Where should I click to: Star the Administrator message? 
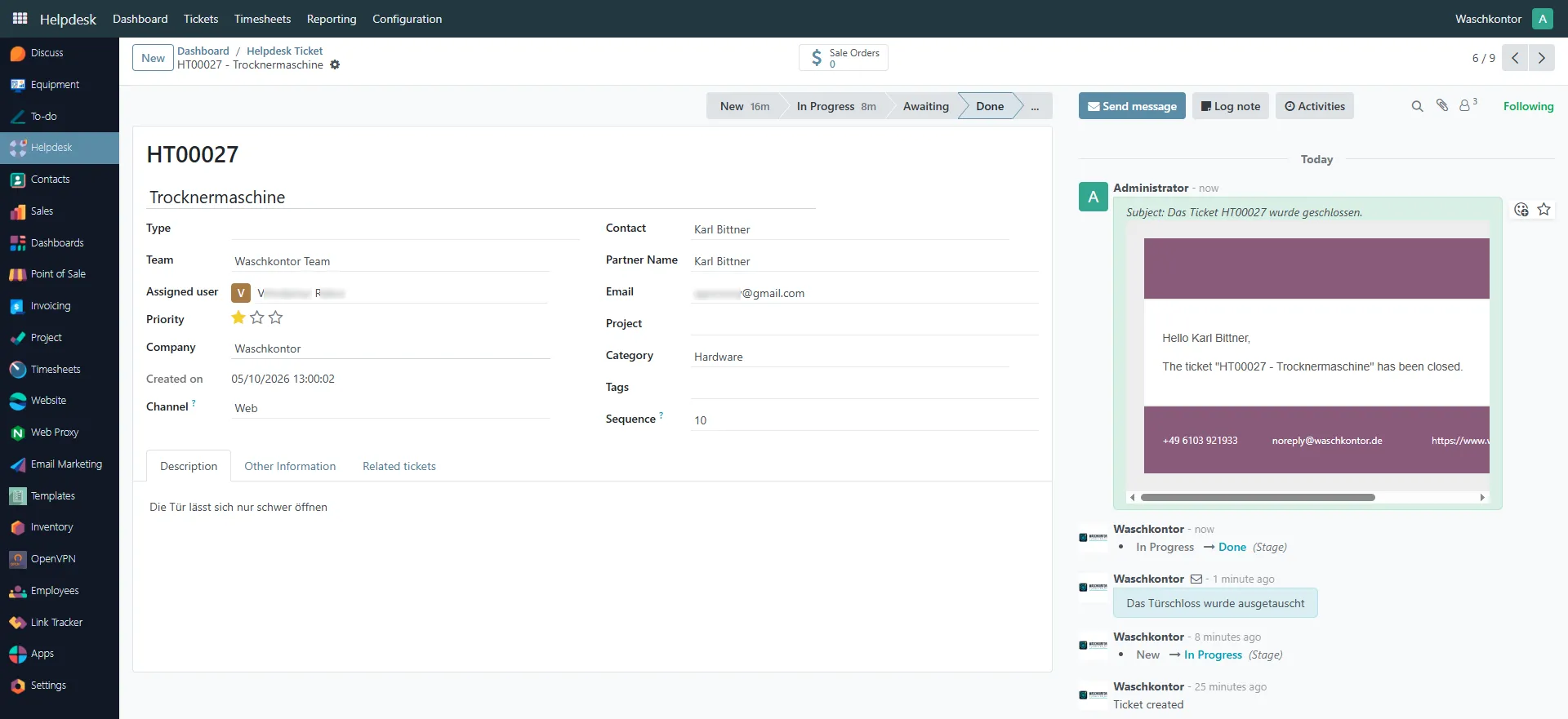pyautogui.click(x=1543, y=210)
